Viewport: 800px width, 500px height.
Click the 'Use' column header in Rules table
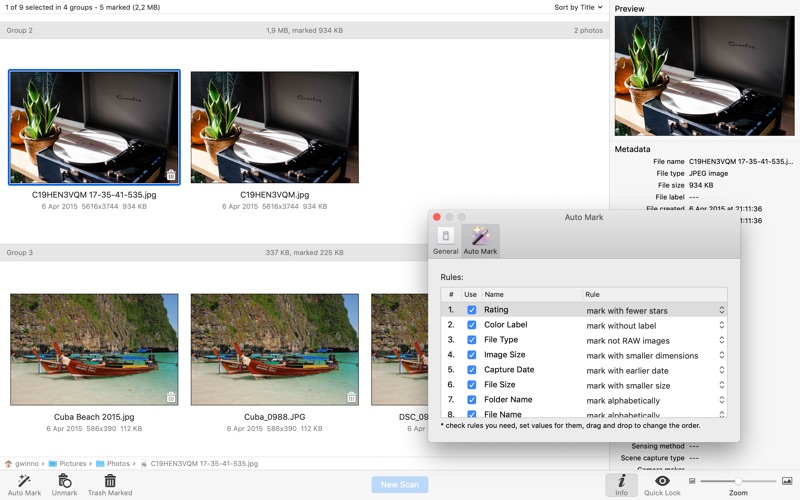tap(470, 294)
